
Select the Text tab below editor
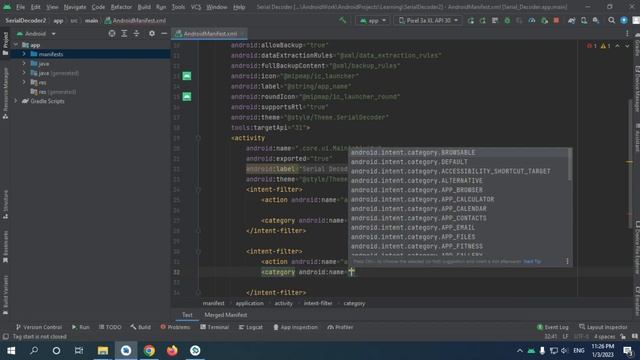click(x=187, y=315)
